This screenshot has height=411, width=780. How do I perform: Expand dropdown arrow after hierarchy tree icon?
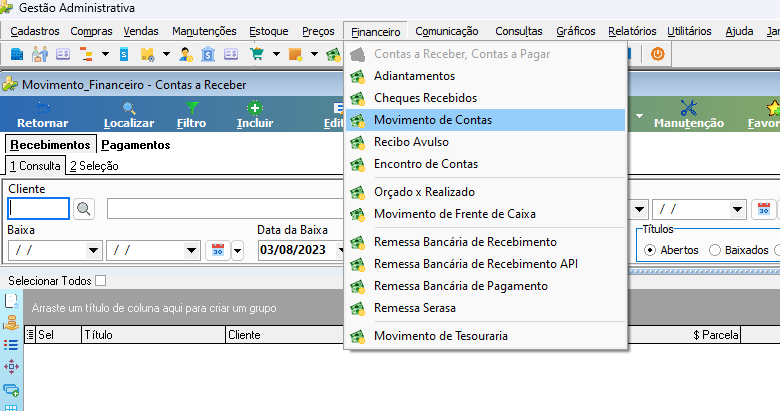tap(105, 54)
